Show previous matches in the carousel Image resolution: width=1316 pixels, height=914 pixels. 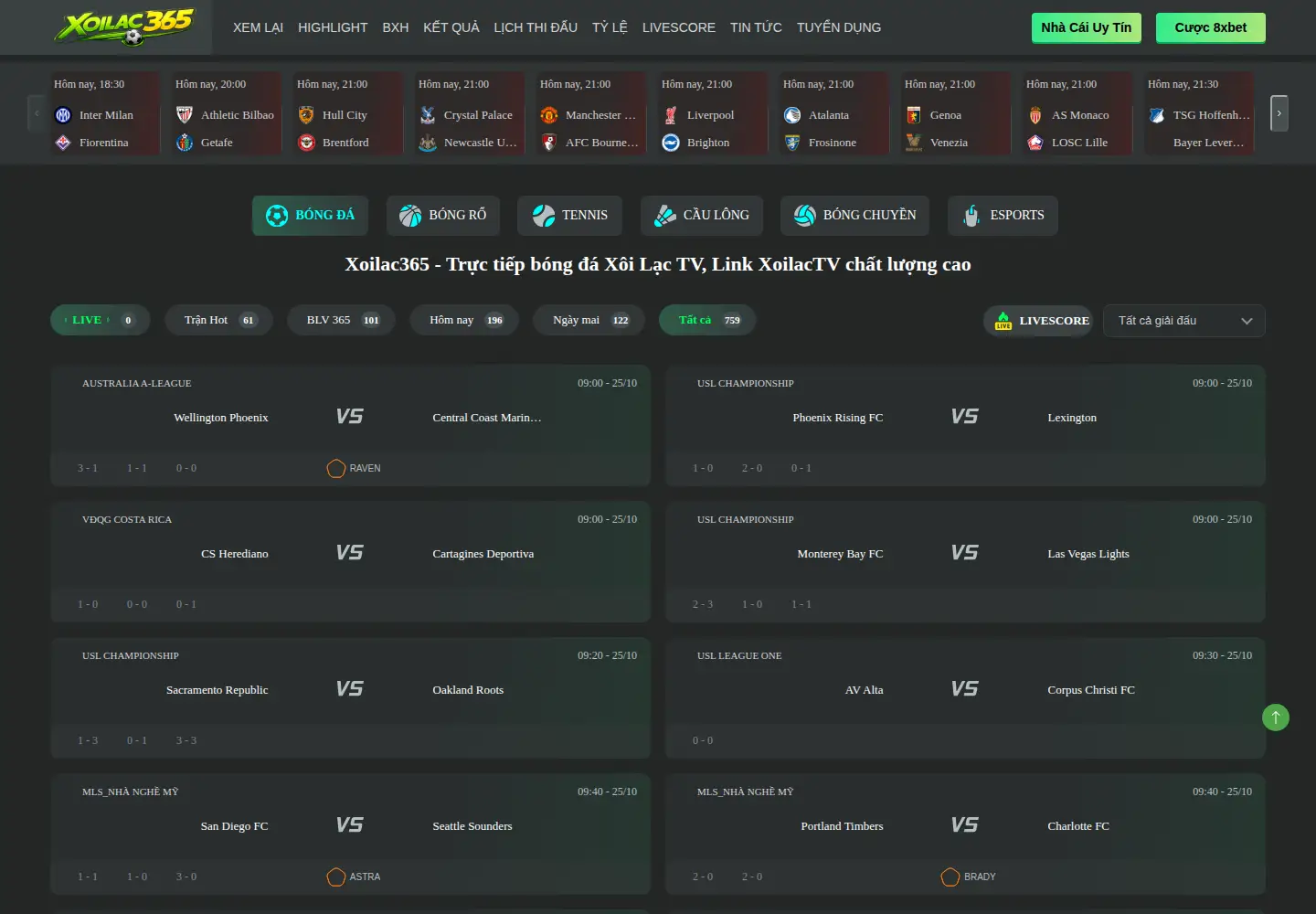point(37,113)
